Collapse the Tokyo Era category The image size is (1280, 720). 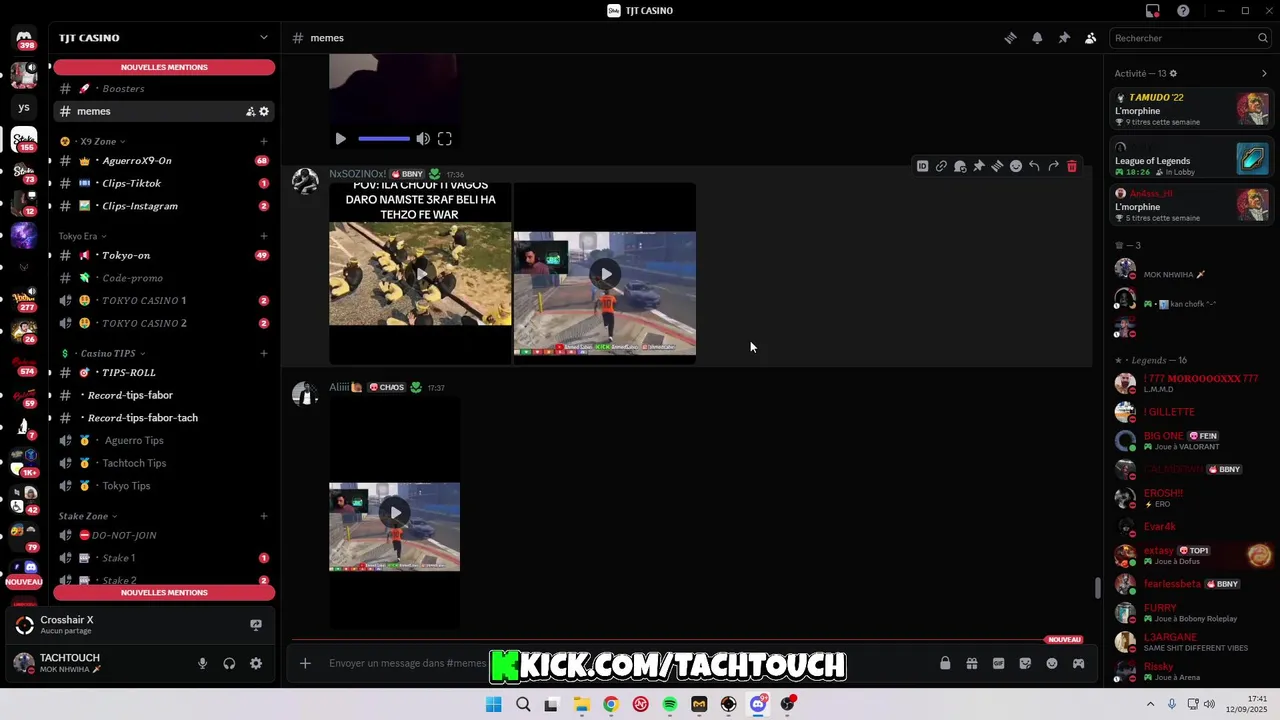(x=83, y=236)
